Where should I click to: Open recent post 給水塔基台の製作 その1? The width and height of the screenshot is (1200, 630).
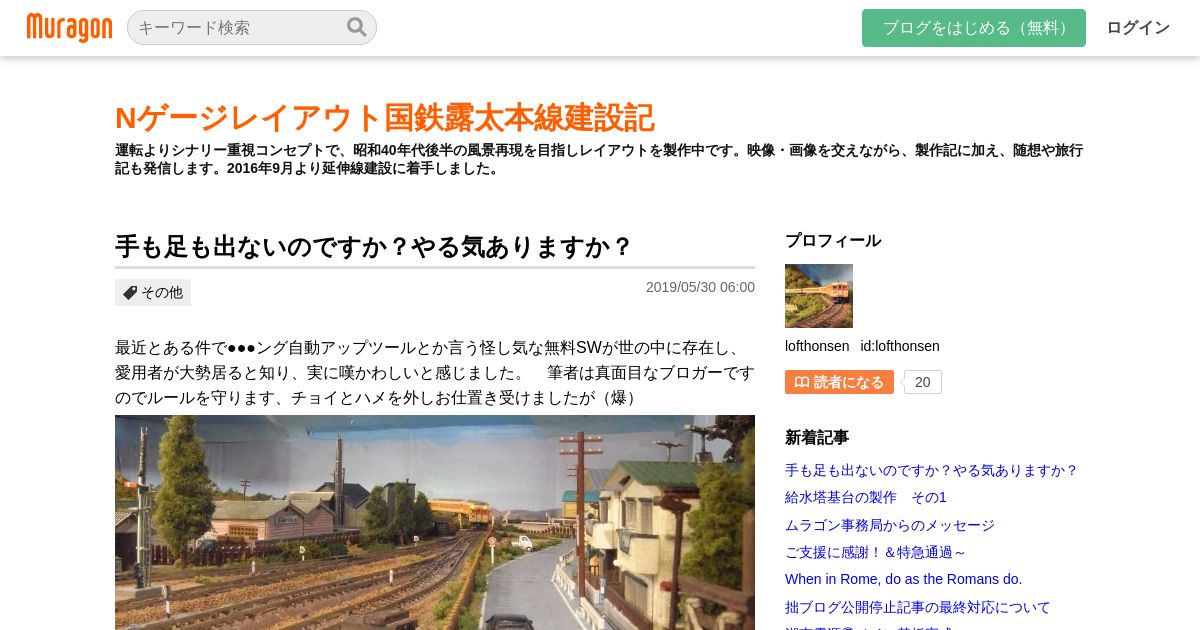point(866,497)
